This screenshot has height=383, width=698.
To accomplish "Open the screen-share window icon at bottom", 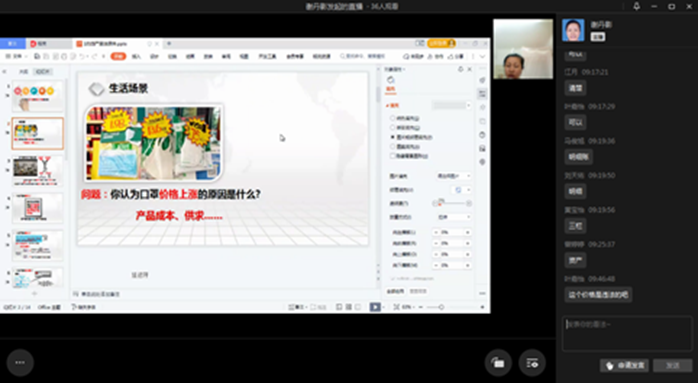I will 498,363.
